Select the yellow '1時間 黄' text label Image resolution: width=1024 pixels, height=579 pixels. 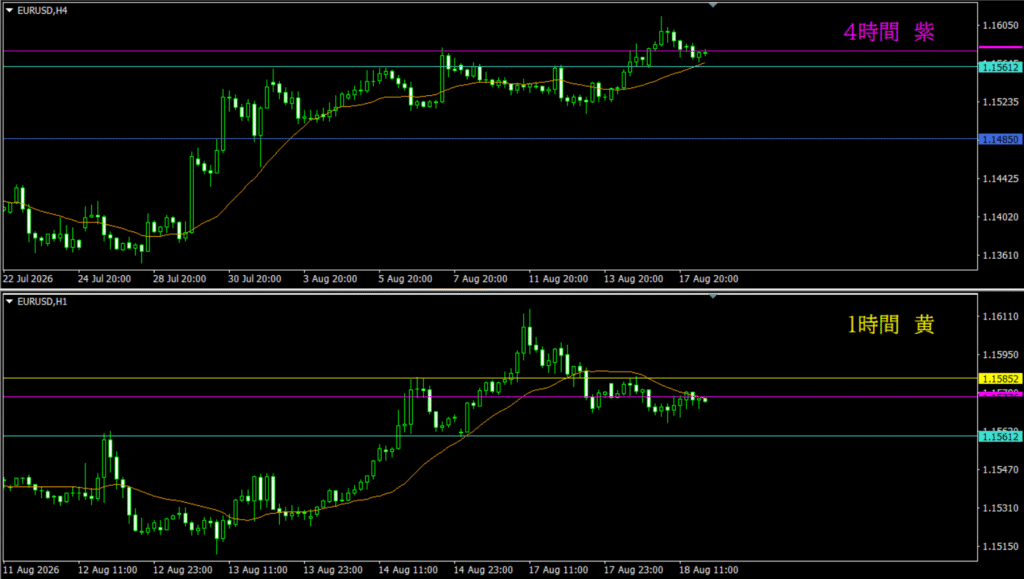[x=890, y=324]
